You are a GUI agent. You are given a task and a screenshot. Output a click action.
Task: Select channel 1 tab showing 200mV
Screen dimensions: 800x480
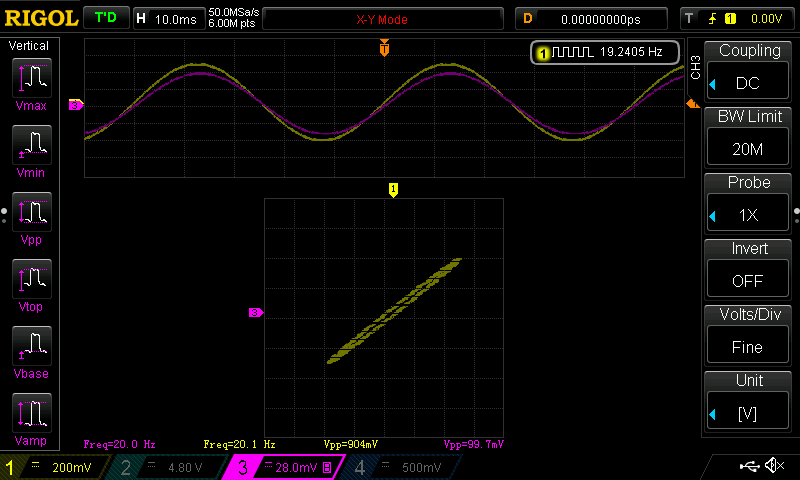pos(54,467)
